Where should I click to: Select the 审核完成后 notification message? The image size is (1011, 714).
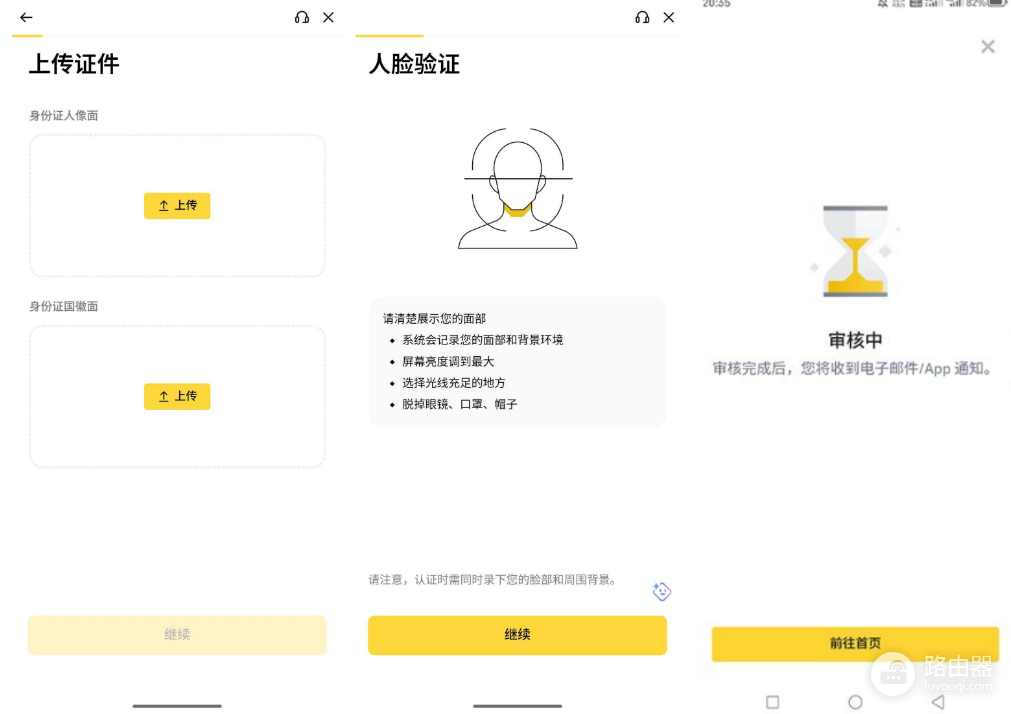point(852,369)
